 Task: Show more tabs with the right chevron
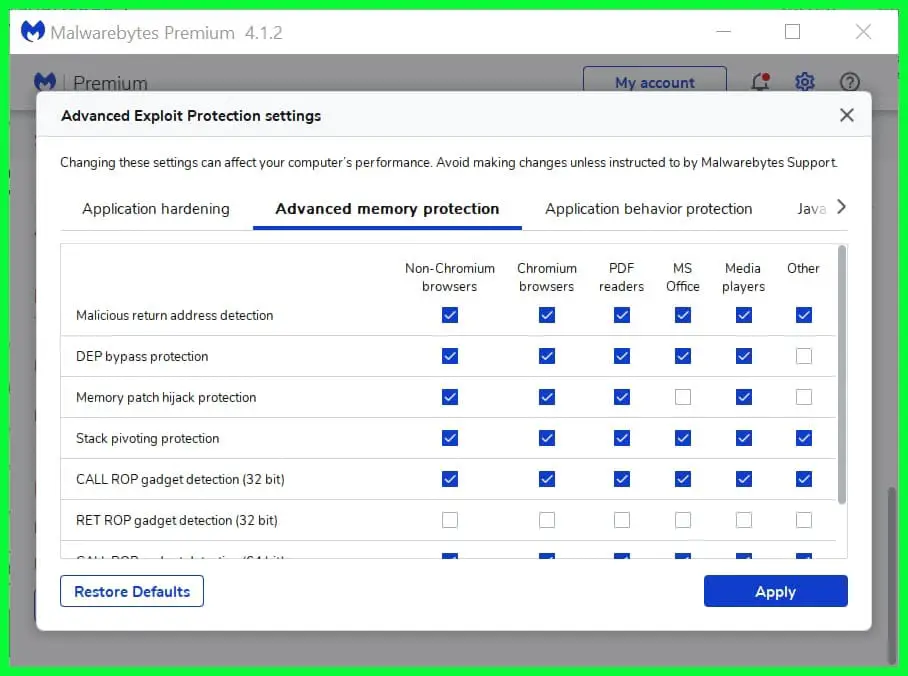pyautogui.click(x=841, y=207)
